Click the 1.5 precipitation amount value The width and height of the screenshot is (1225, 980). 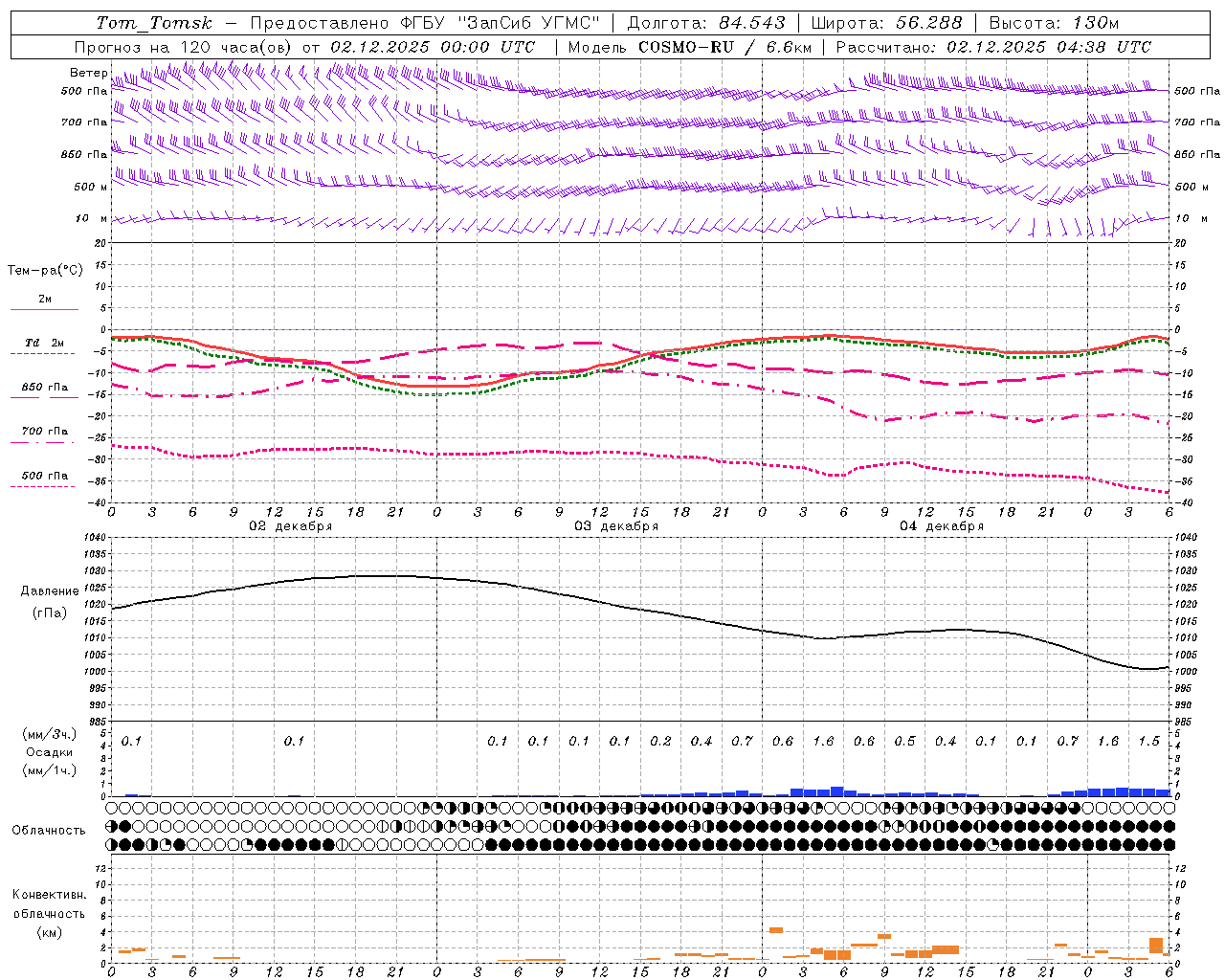tap(1148, 741)
